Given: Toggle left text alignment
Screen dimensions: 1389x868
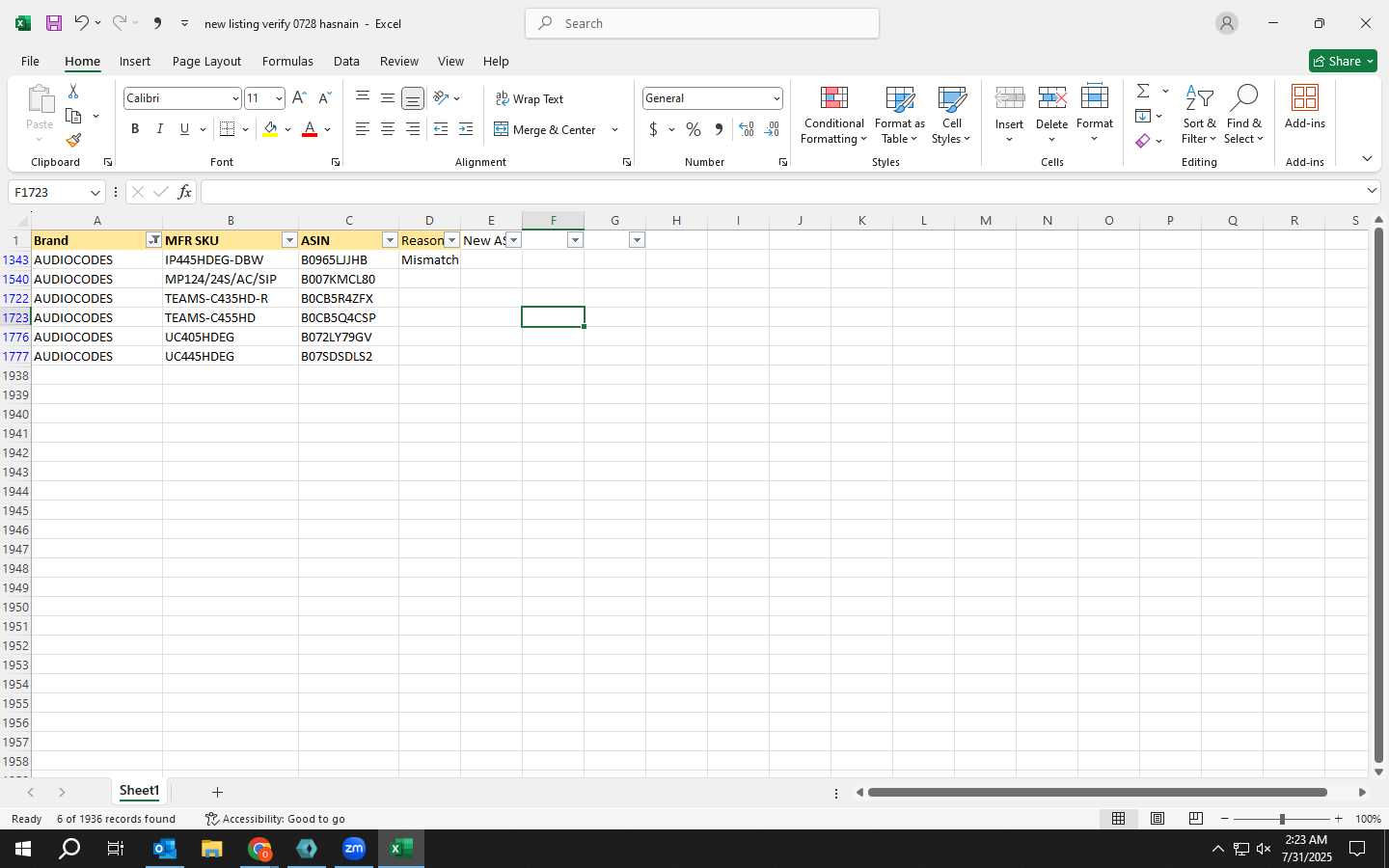Looking at the screenshot, I should 363,129.
